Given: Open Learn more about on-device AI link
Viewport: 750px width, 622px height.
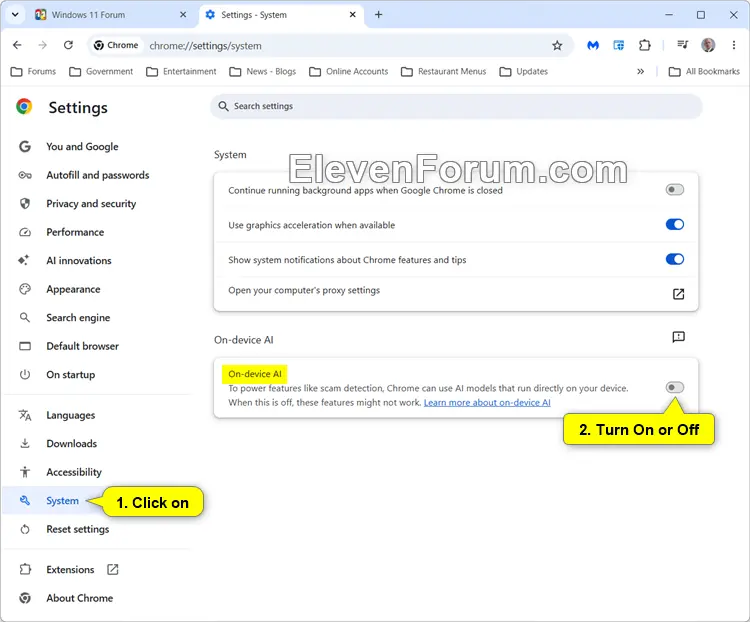Looking at the screenshot, I should (487, 402).
